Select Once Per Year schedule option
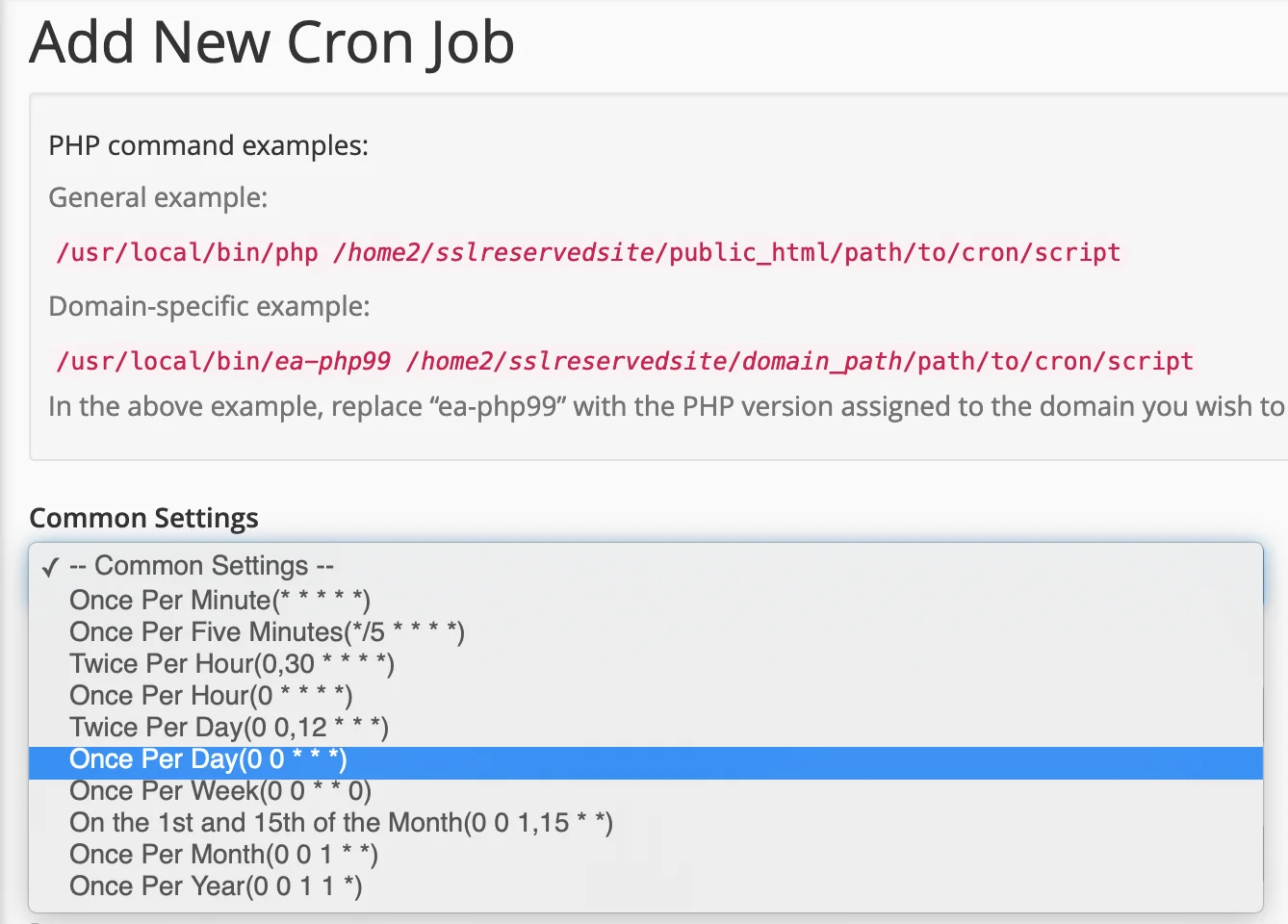The width and height of the screenshot is (1288, 924). coord(216,886)
